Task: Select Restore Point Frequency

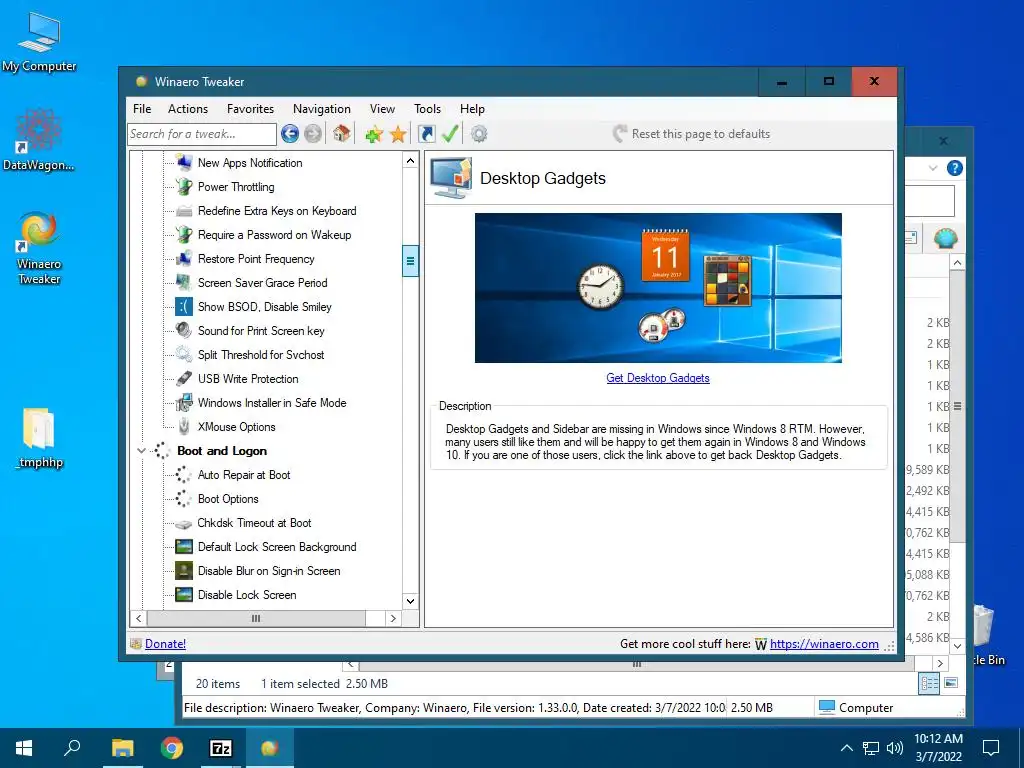Action: [x=256, y=259]
